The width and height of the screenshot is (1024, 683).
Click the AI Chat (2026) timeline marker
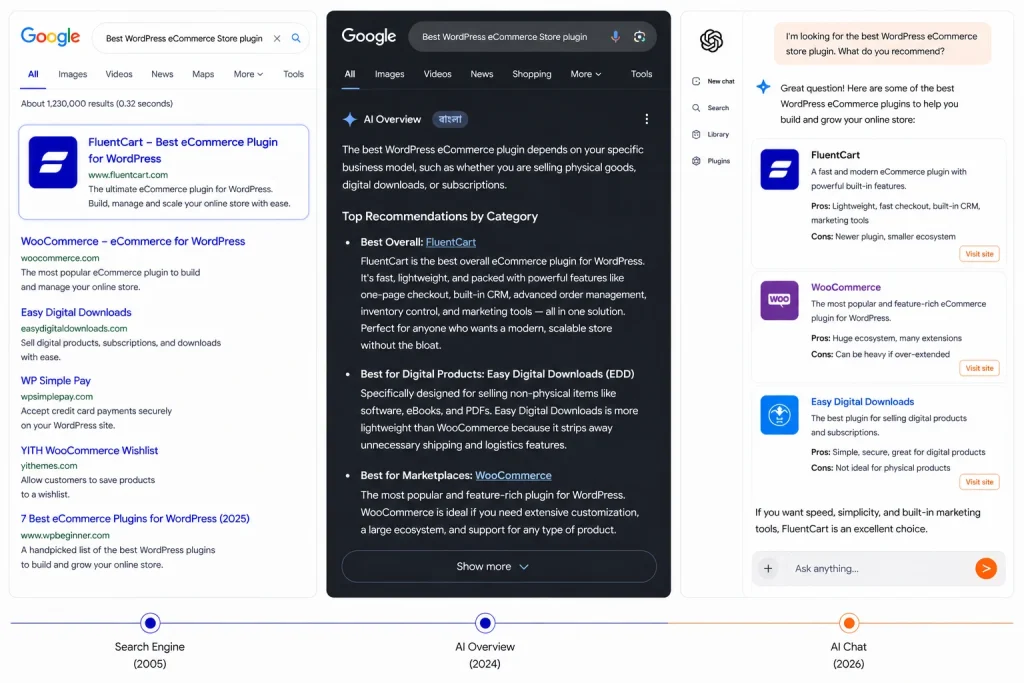pyautogui.click(x=848, y=623)
